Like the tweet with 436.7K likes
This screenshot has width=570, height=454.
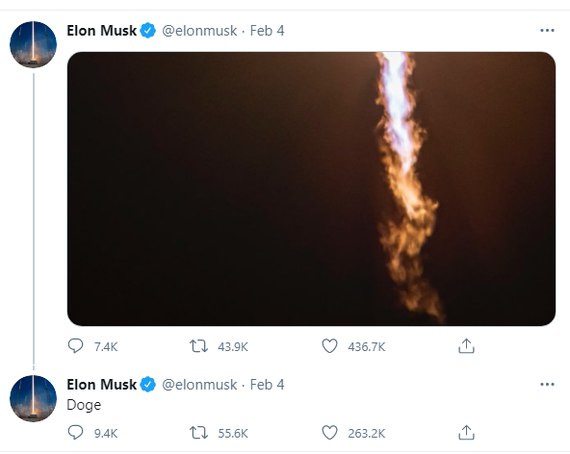[330, 346]
